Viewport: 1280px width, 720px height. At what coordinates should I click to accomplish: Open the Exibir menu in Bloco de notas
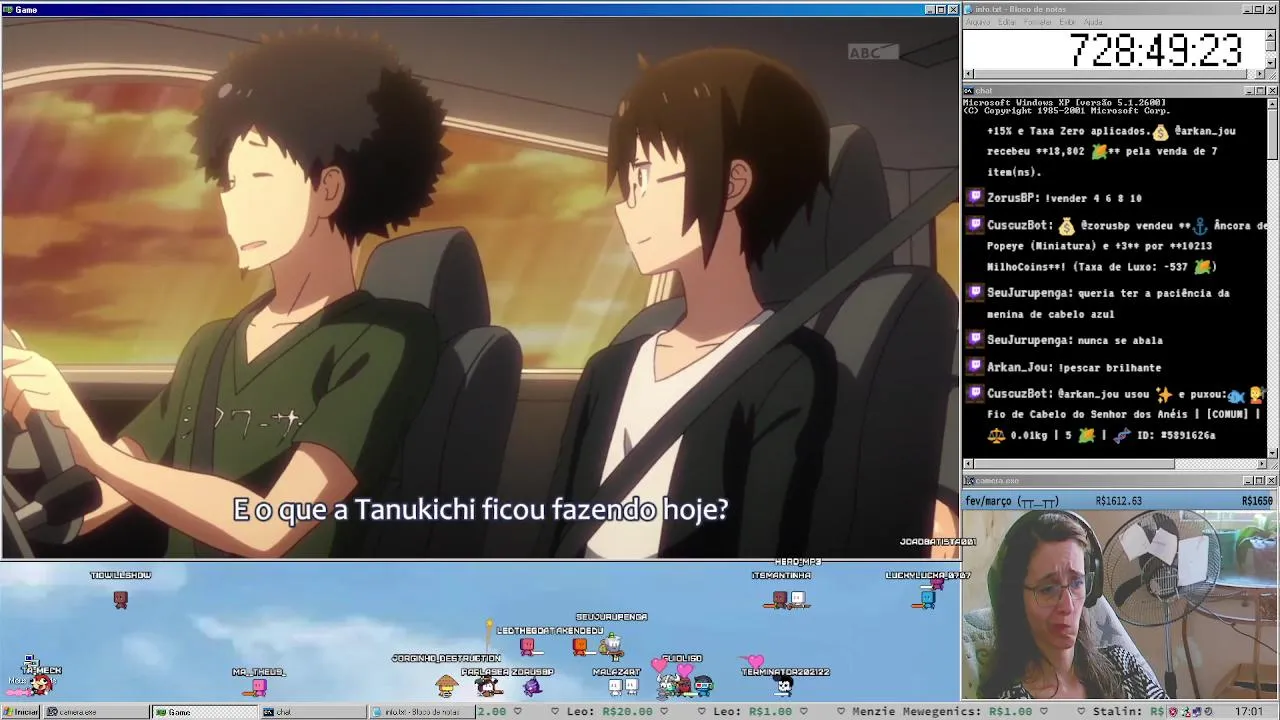point(1067,22)
